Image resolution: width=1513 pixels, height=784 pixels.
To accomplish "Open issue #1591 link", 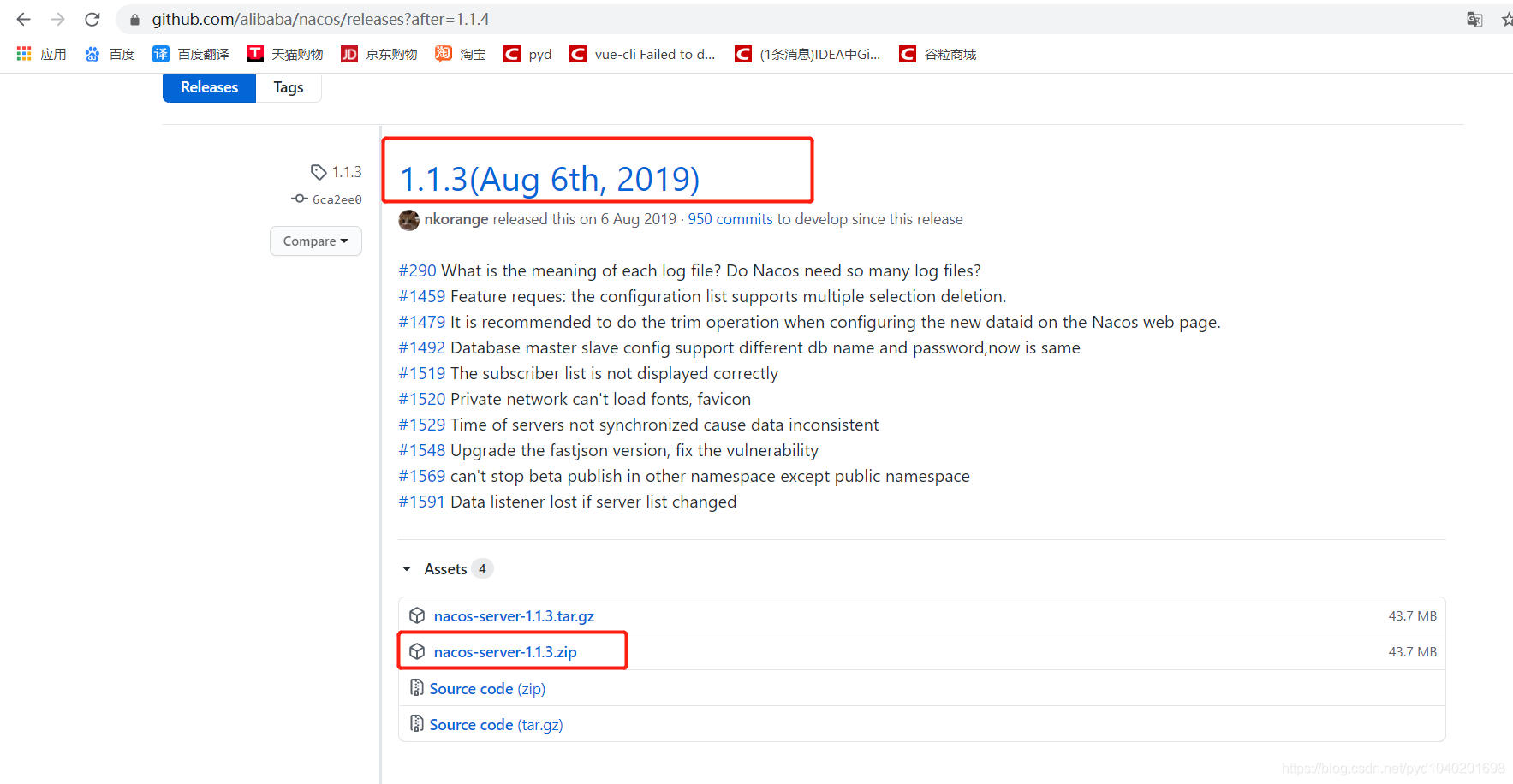I will pyautogui.click(x=422, y=502).
